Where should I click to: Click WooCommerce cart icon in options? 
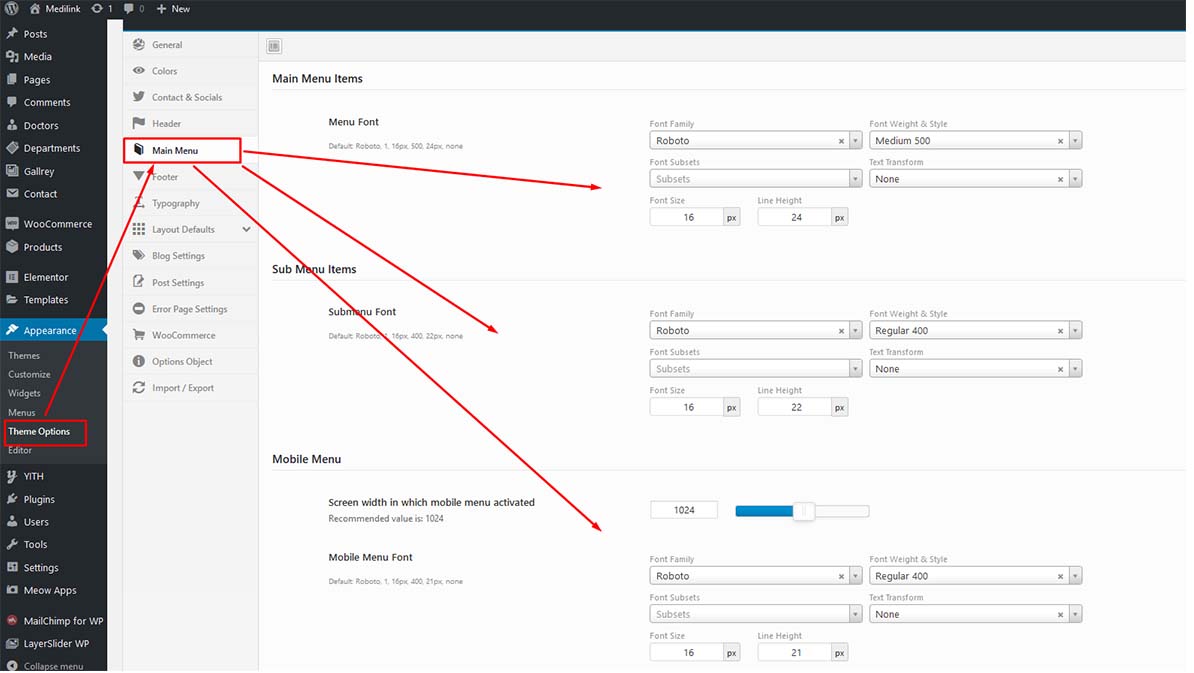click(x=139, y=335)
